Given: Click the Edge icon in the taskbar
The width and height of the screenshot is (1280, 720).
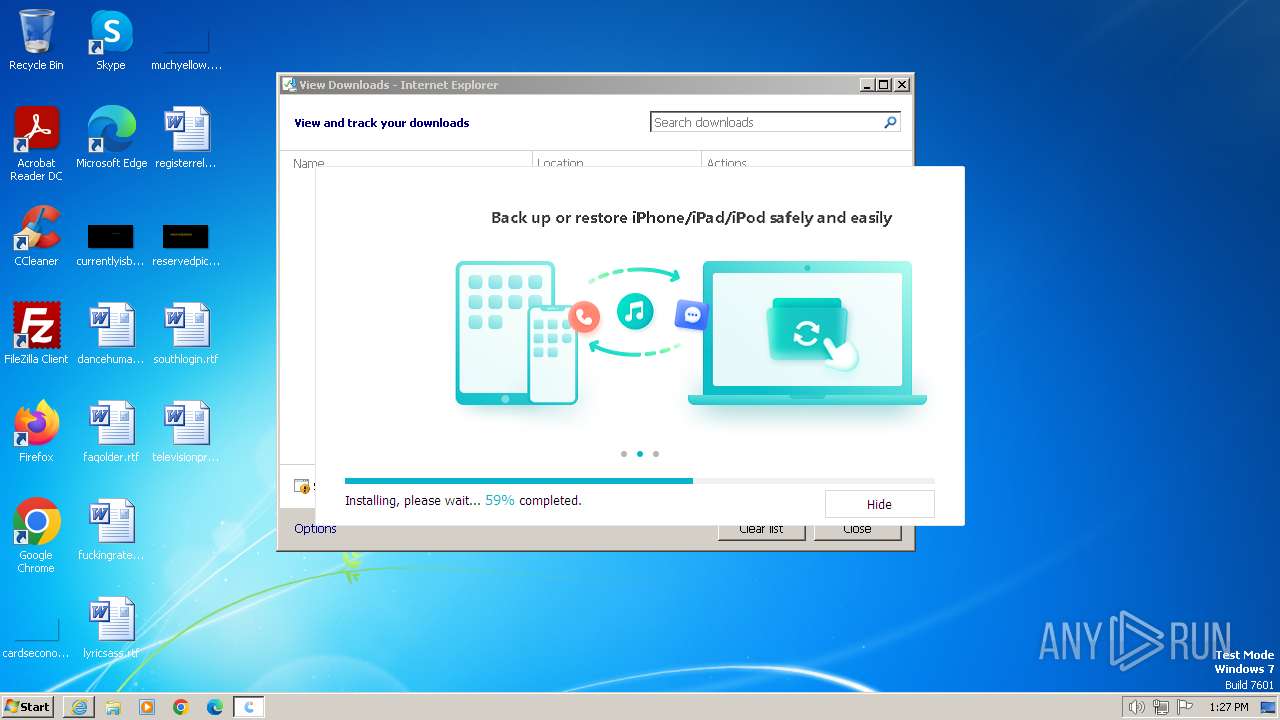Looking at the screenshot, I should (x=215, y=707).
